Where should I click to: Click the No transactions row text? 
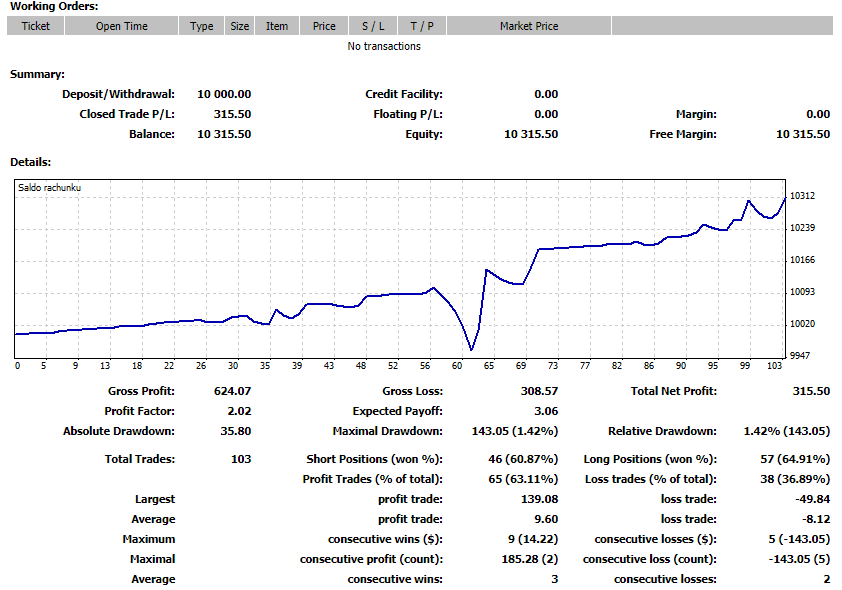point(384,46)
